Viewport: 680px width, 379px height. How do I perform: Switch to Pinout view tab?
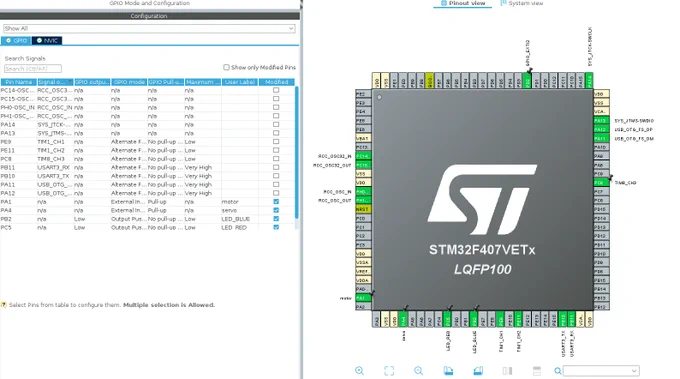coord(463,3)
